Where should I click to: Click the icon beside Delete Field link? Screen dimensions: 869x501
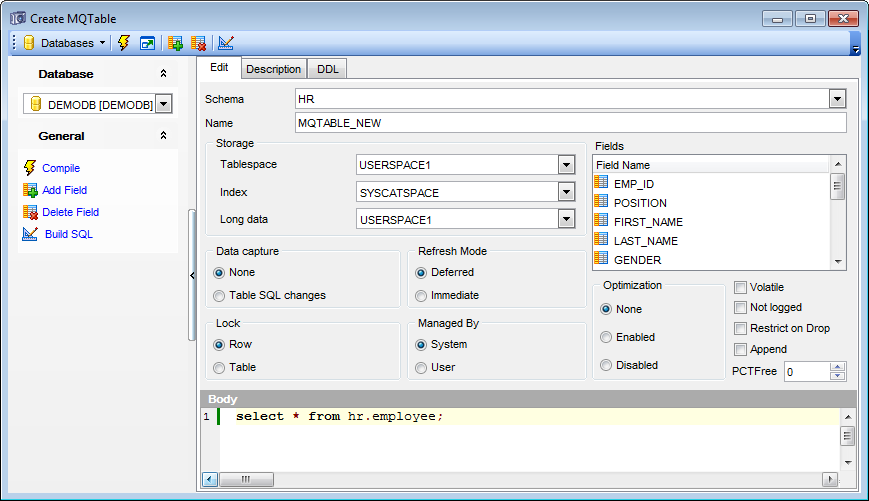pos(30,212)
